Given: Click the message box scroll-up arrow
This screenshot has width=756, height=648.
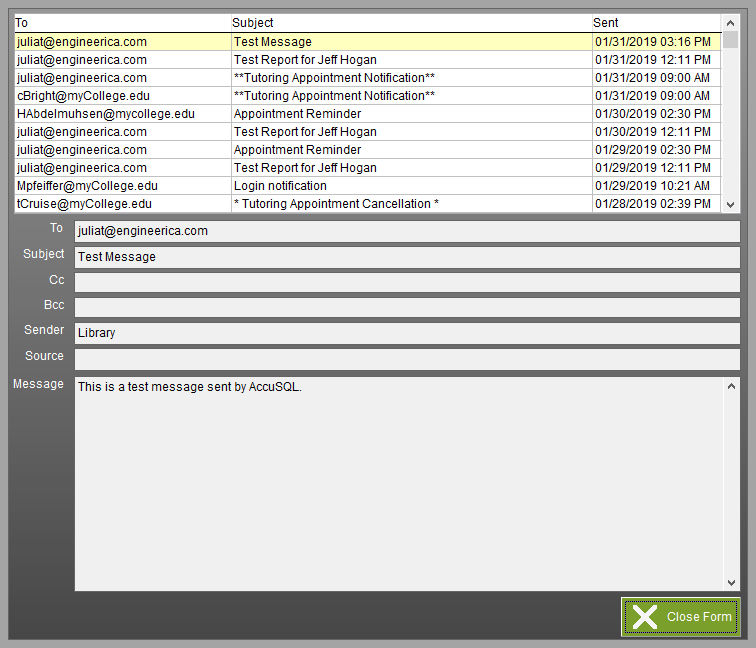Looking at the screenshot, I should 731,386.
